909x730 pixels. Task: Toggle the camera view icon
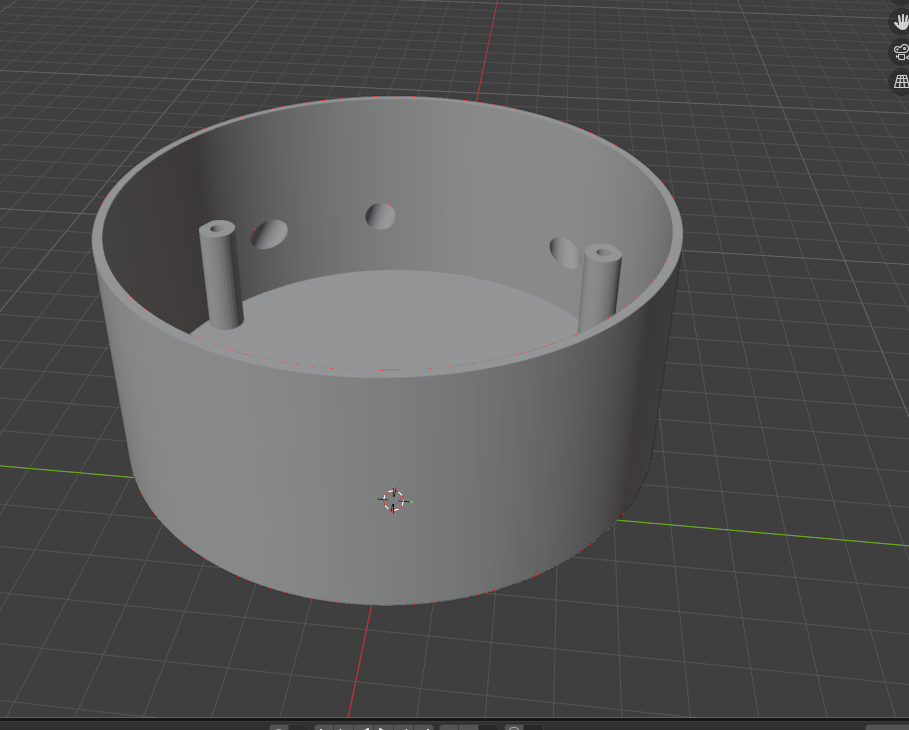pyautogui.click(x=900, y=52)
